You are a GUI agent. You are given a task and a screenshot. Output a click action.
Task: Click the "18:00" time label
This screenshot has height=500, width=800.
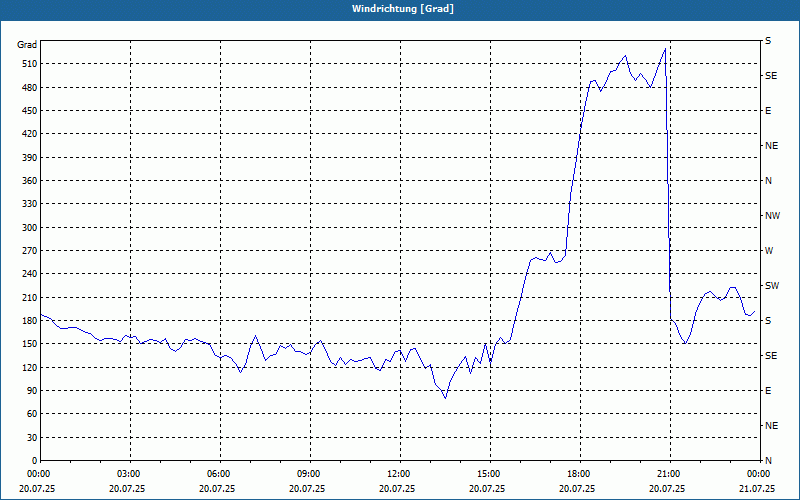coord(577,474)
